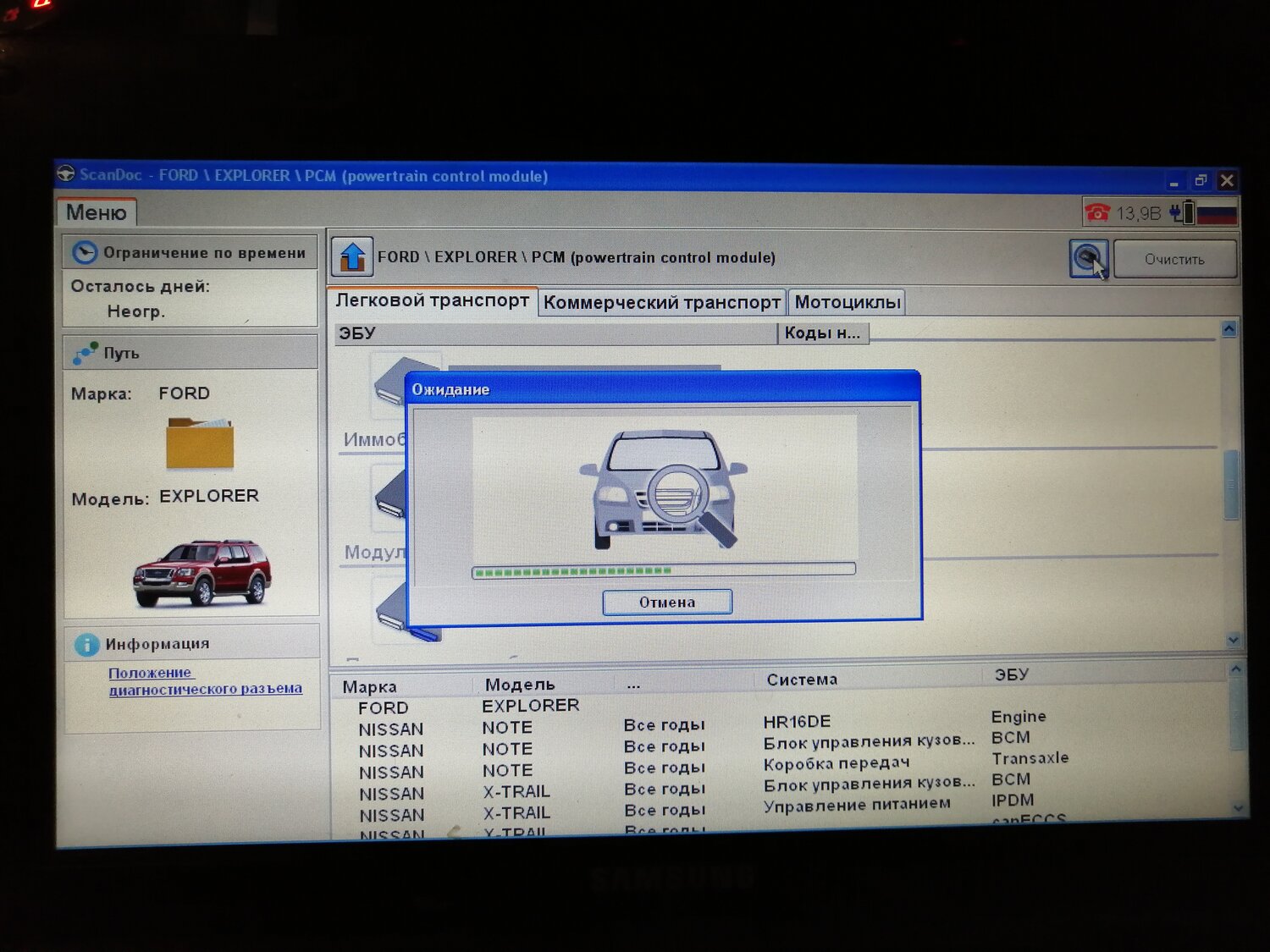Select the Управление питанием system entry

[857, 804]
